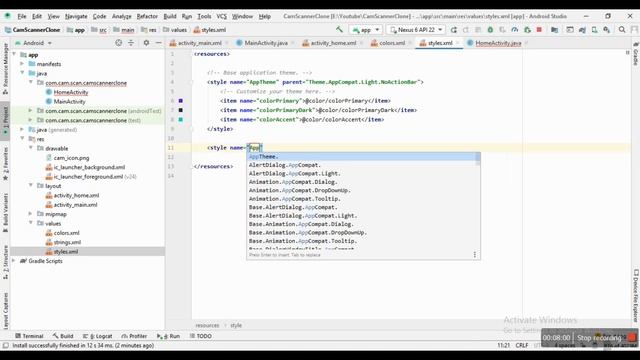Switch to the colors.xml tab
The image size is (640, 360).
[x=388, y=43]
